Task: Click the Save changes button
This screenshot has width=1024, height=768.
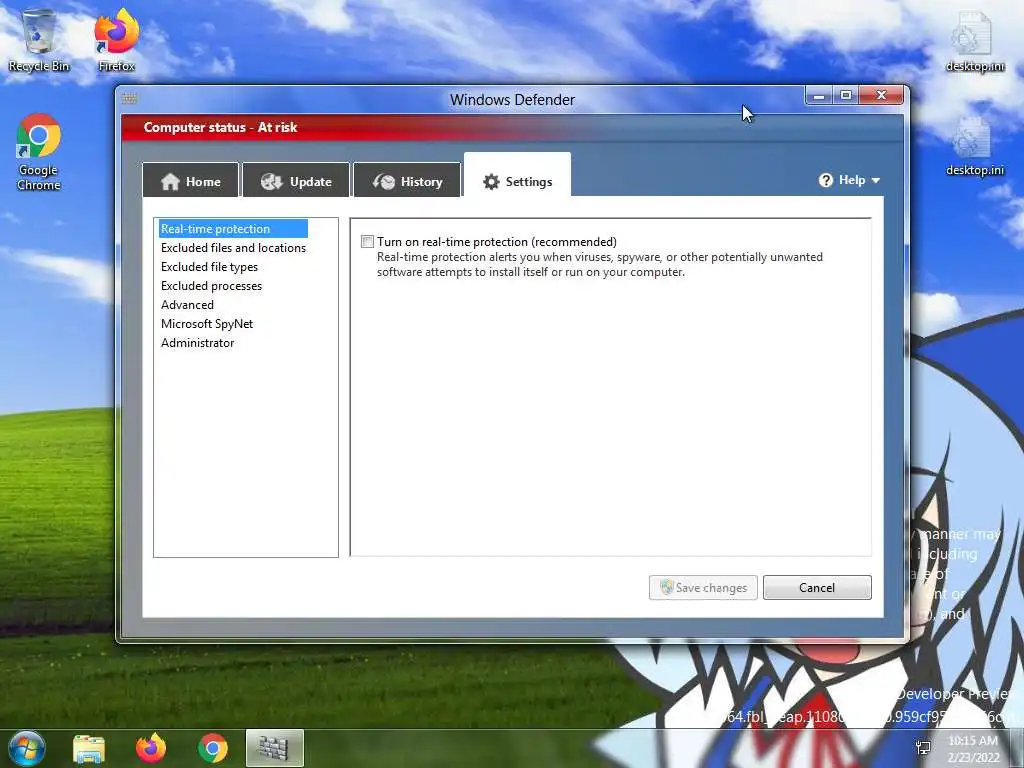Action: point(703,587)
